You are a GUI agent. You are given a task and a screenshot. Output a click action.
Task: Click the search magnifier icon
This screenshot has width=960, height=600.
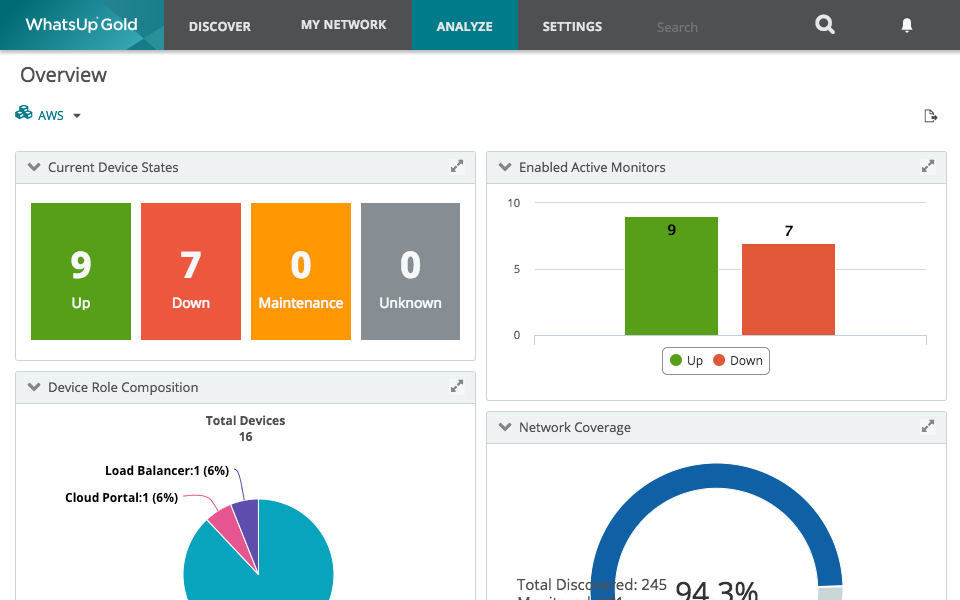click(x=824, y=25)
